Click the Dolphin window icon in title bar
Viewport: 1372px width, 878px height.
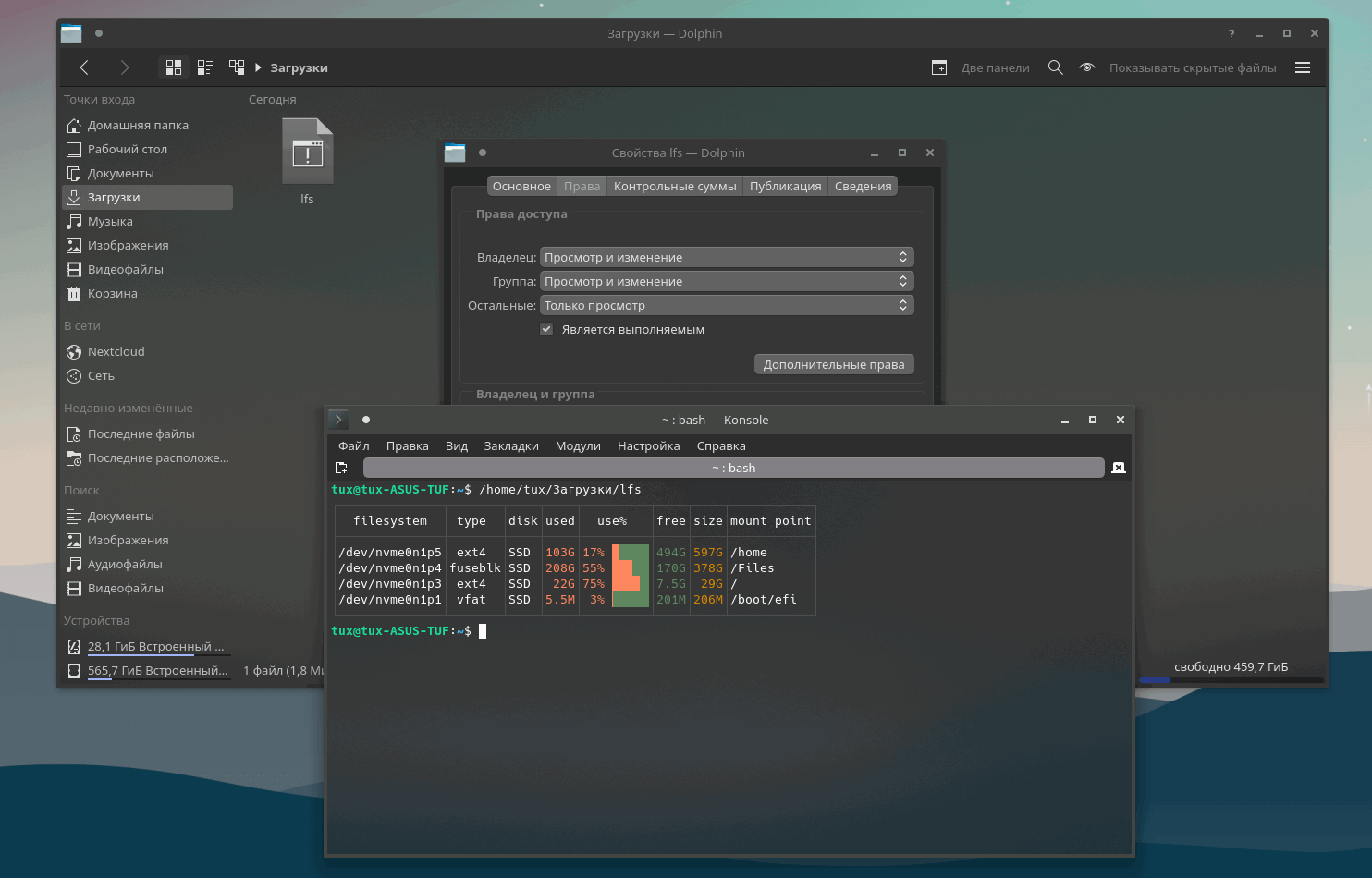[x=71, y=33]
